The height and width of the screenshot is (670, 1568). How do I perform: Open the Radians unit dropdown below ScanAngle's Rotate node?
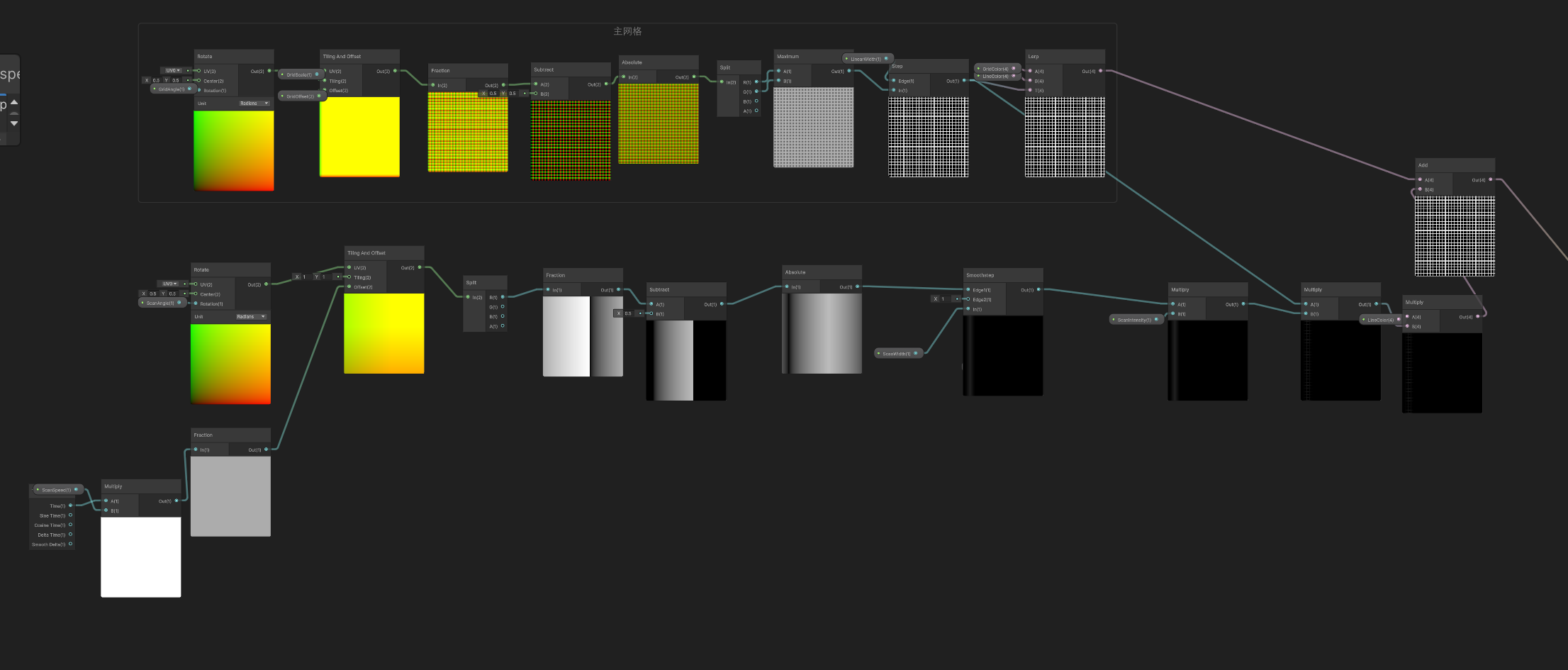[251, 317]
